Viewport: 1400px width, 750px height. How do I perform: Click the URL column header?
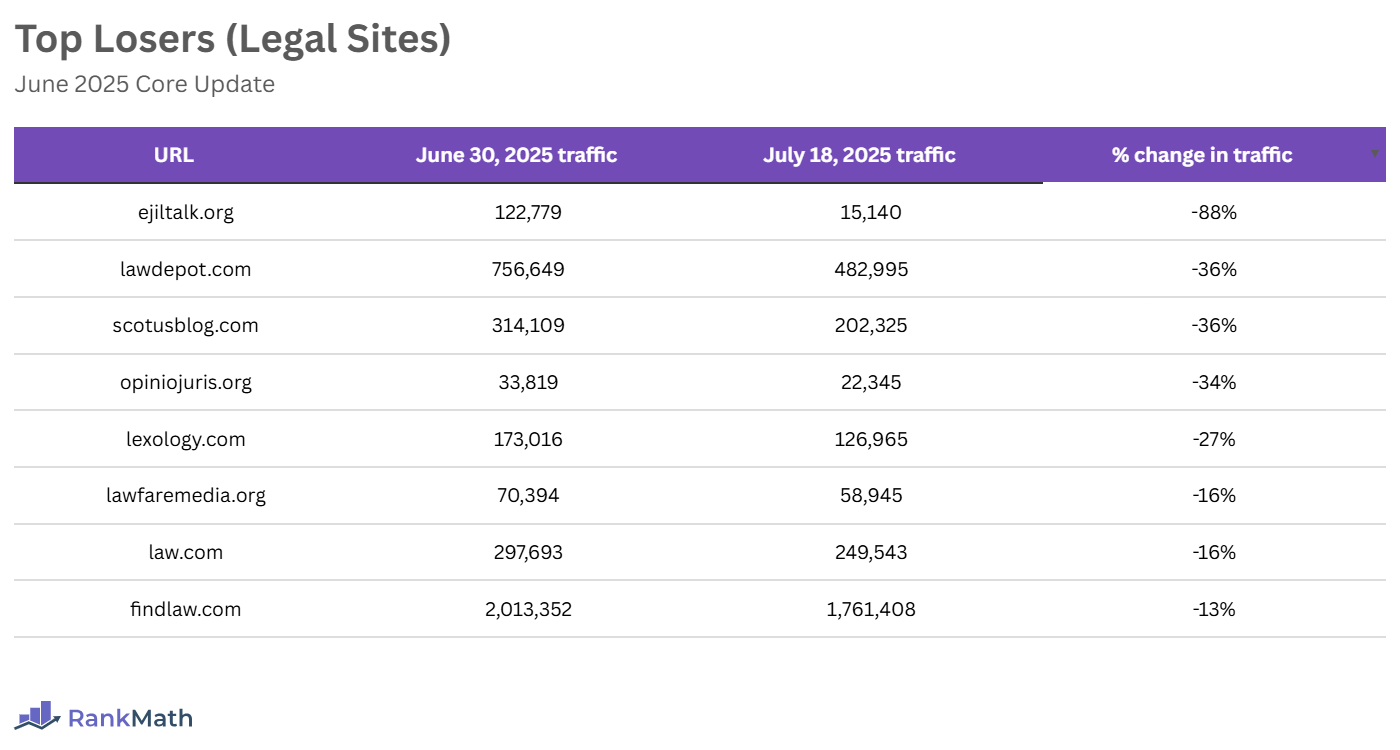[174, 155]
